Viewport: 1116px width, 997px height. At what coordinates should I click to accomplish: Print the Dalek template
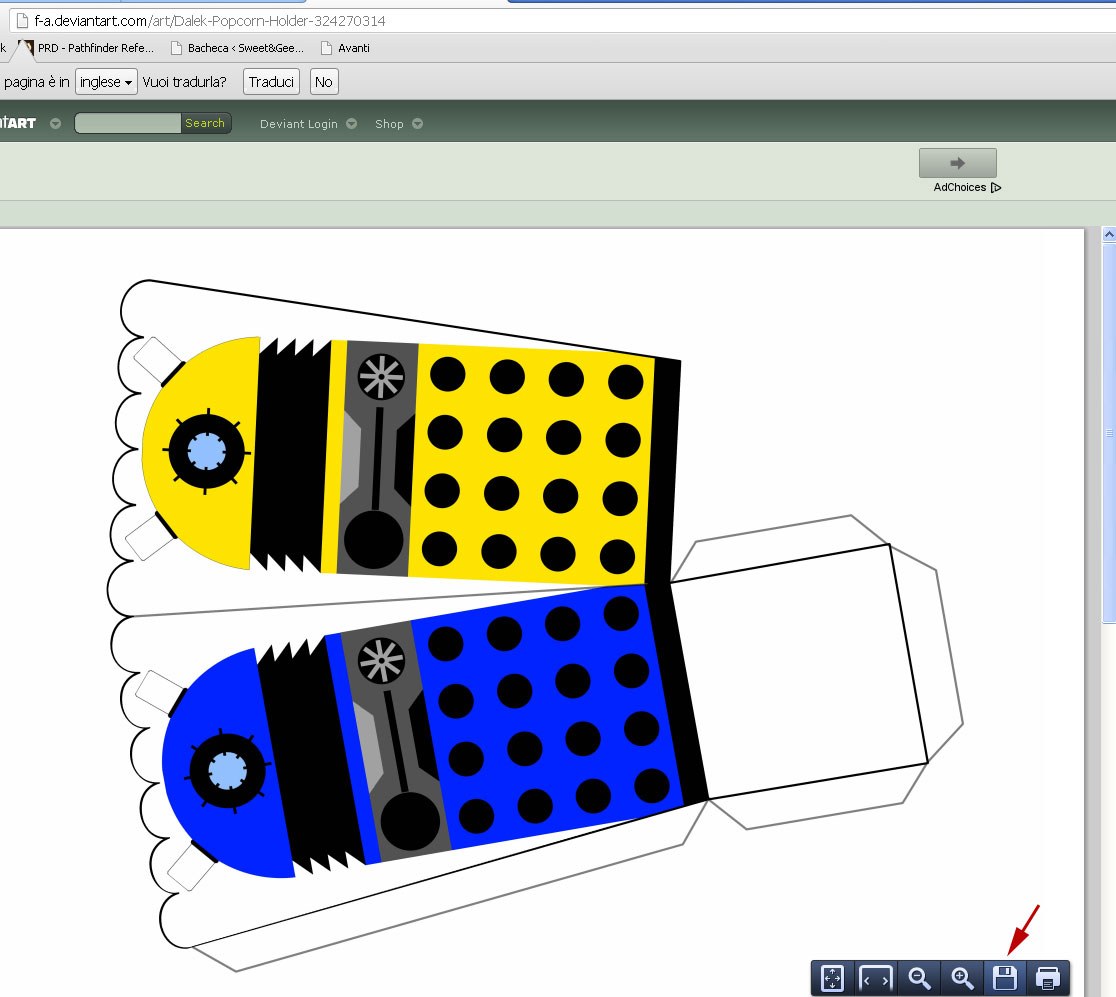coord(1048,979)
